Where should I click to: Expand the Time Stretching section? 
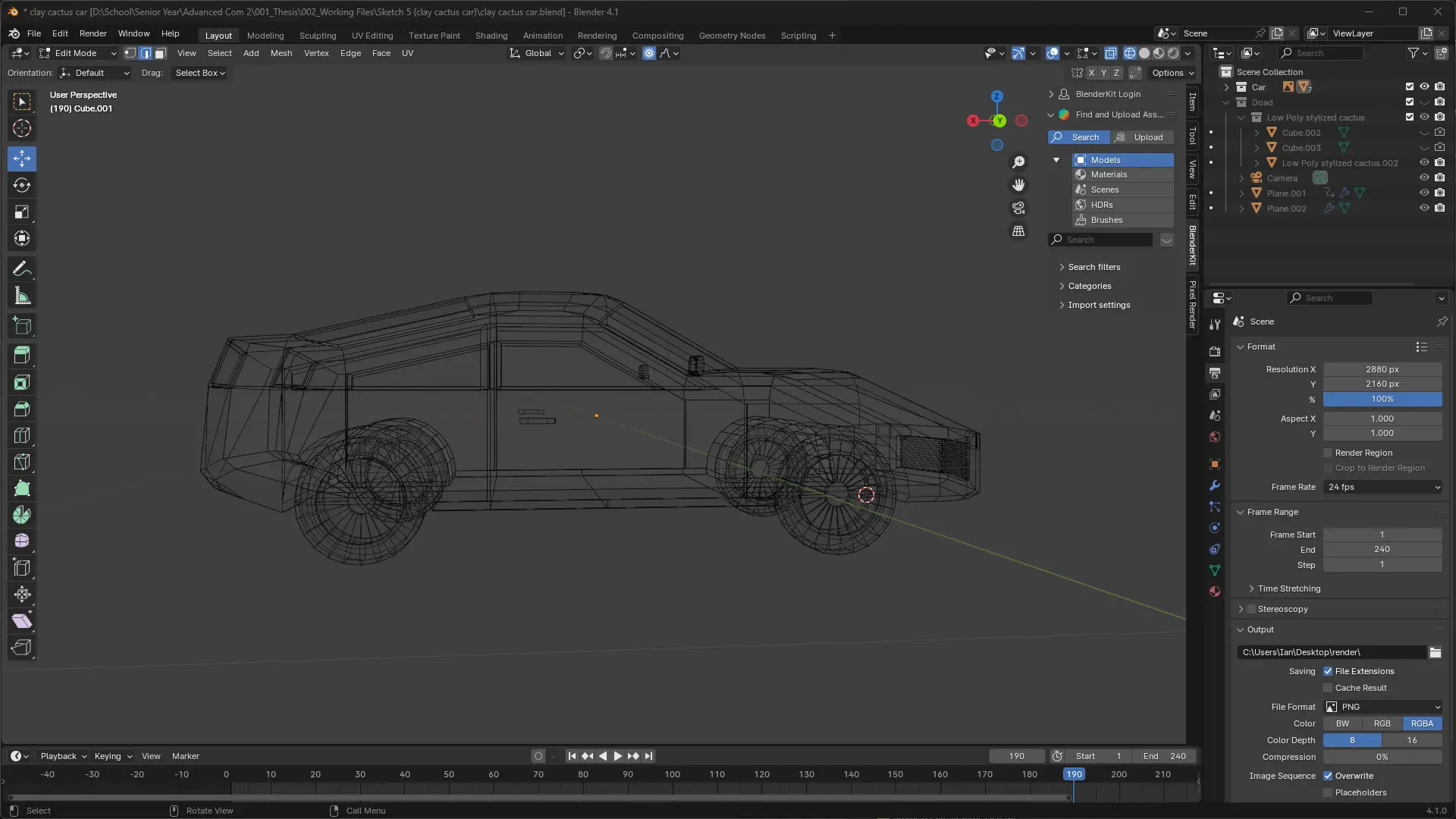click(x=1288, y=588)
